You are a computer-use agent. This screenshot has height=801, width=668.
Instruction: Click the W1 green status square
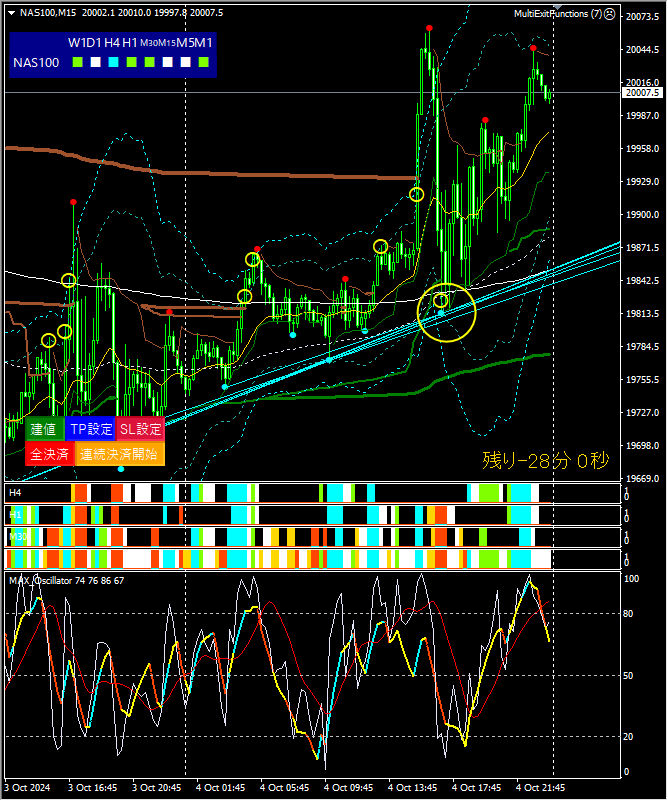pyautogui.click(x=78, y=62)
